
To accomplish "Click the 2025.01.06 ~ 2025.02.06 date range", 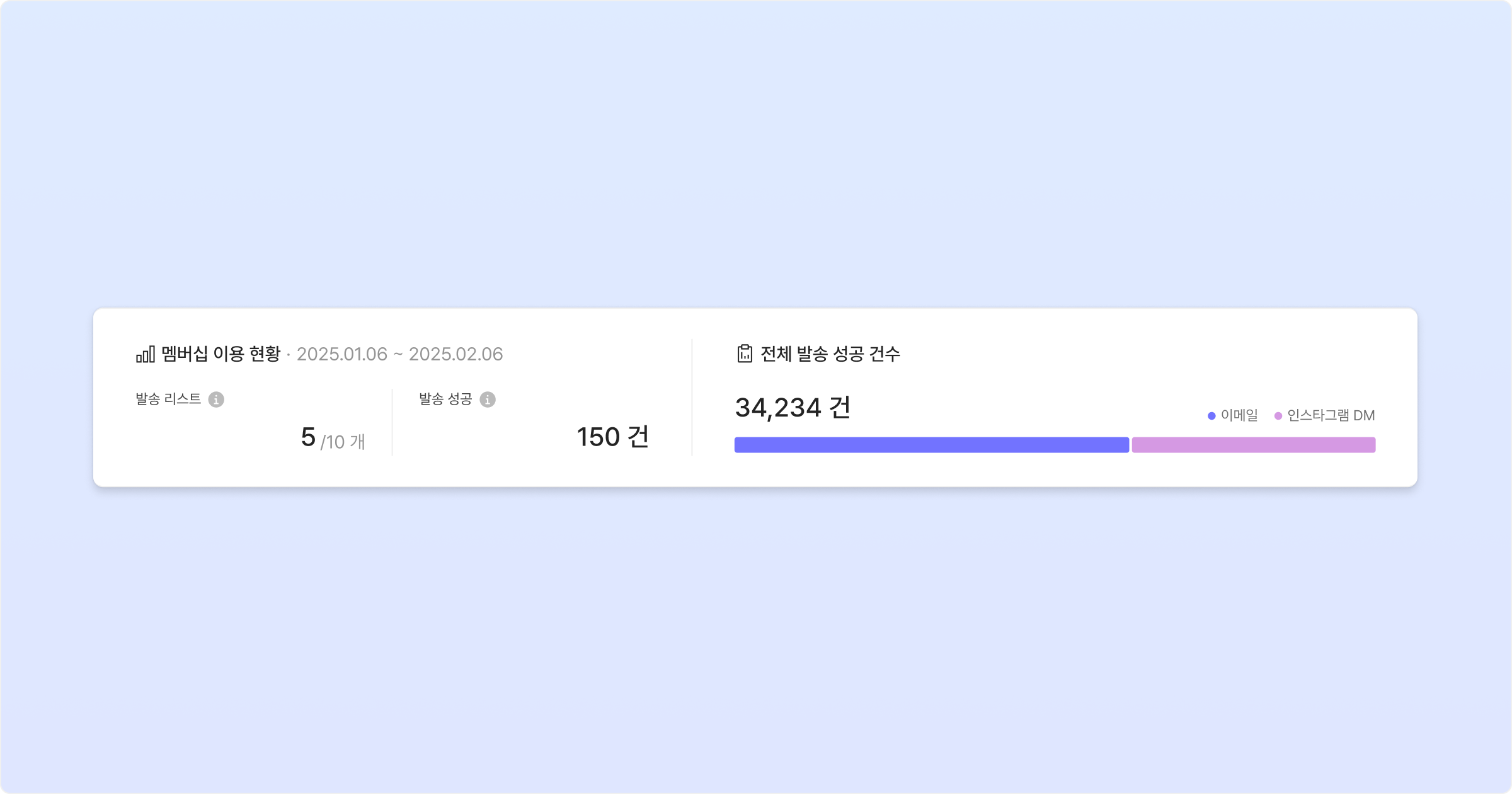I will pyautogui.click(x=400, y=354).
